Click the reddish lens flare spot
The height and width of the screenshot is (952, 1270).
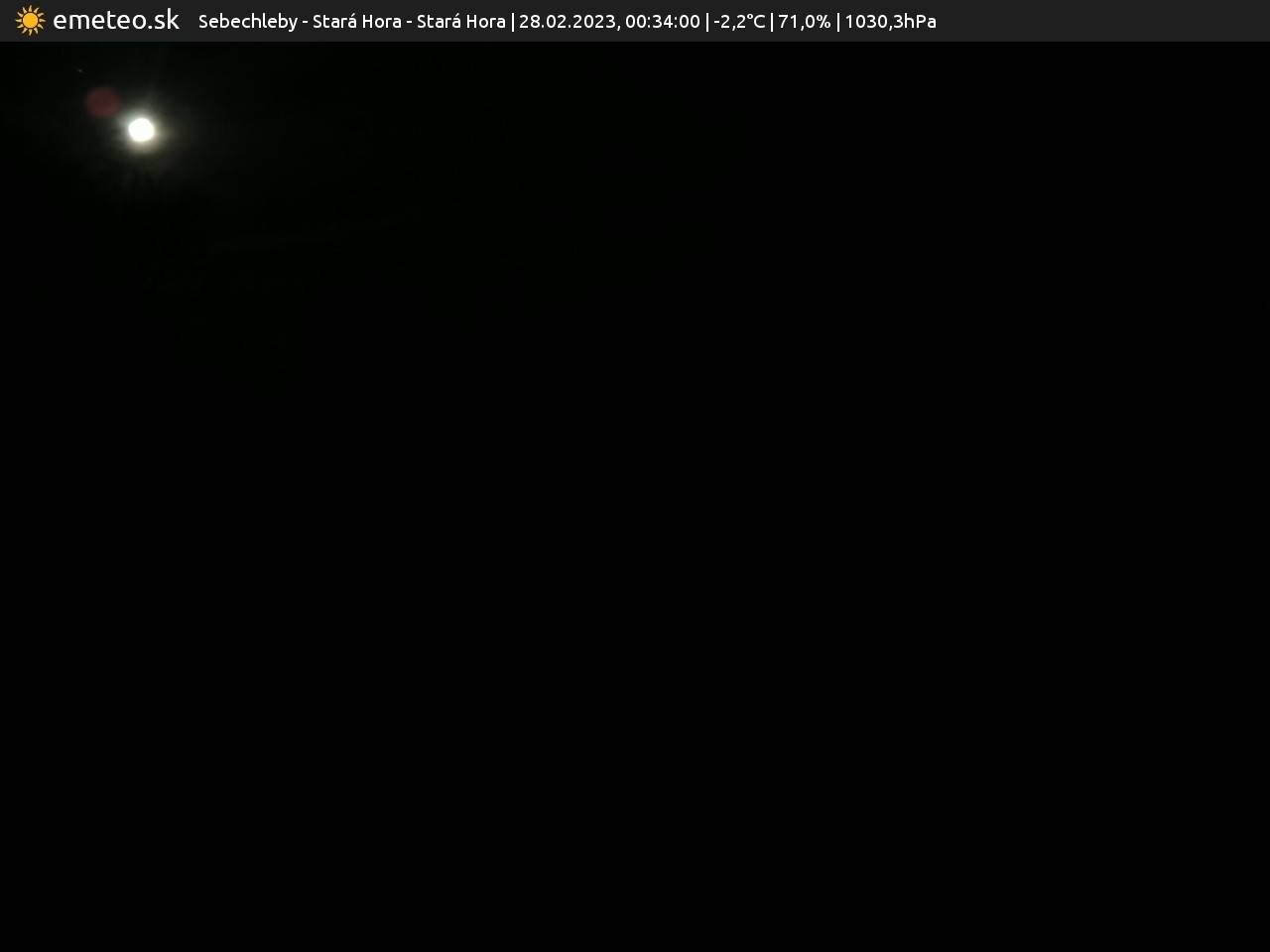click(x=102, y=102)
